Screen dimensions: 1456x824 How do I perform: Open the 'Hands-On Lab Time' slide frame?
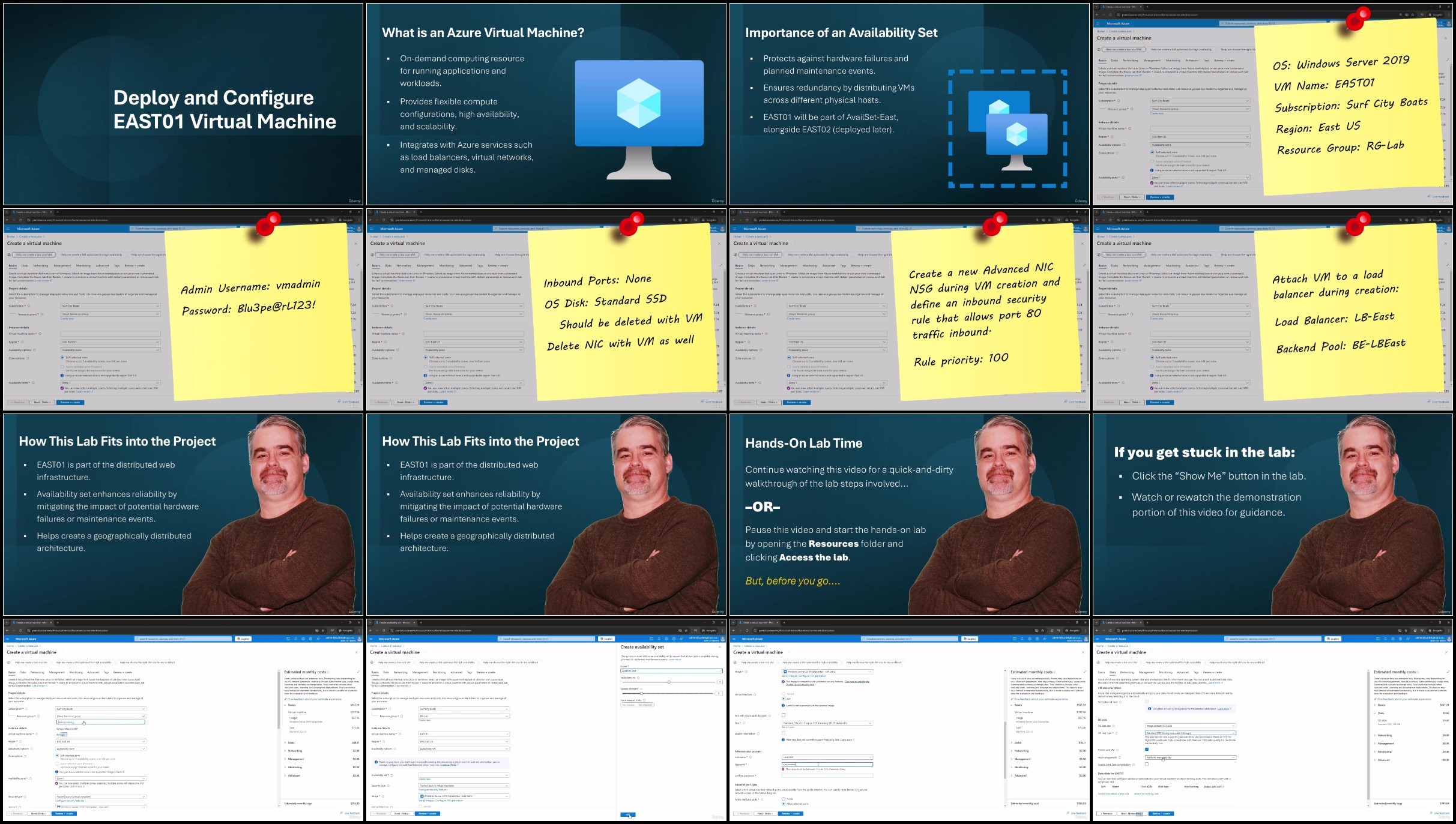910,514
